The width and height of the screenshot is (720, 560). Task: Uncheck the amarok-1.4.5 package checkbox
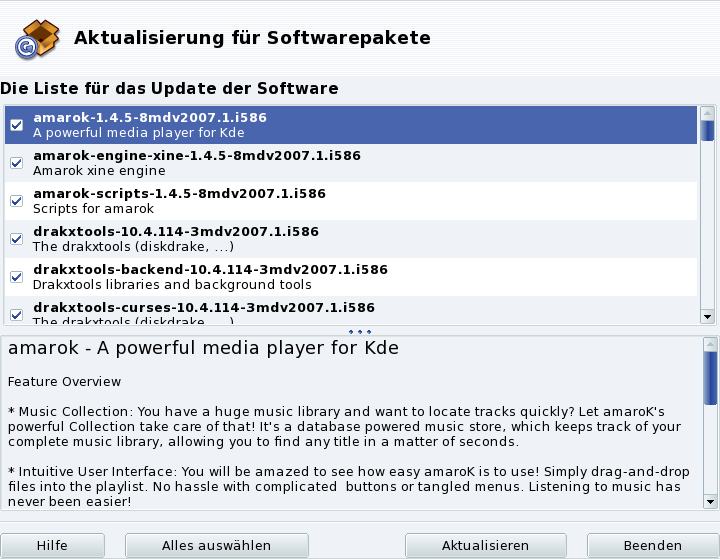pos(16,125)
